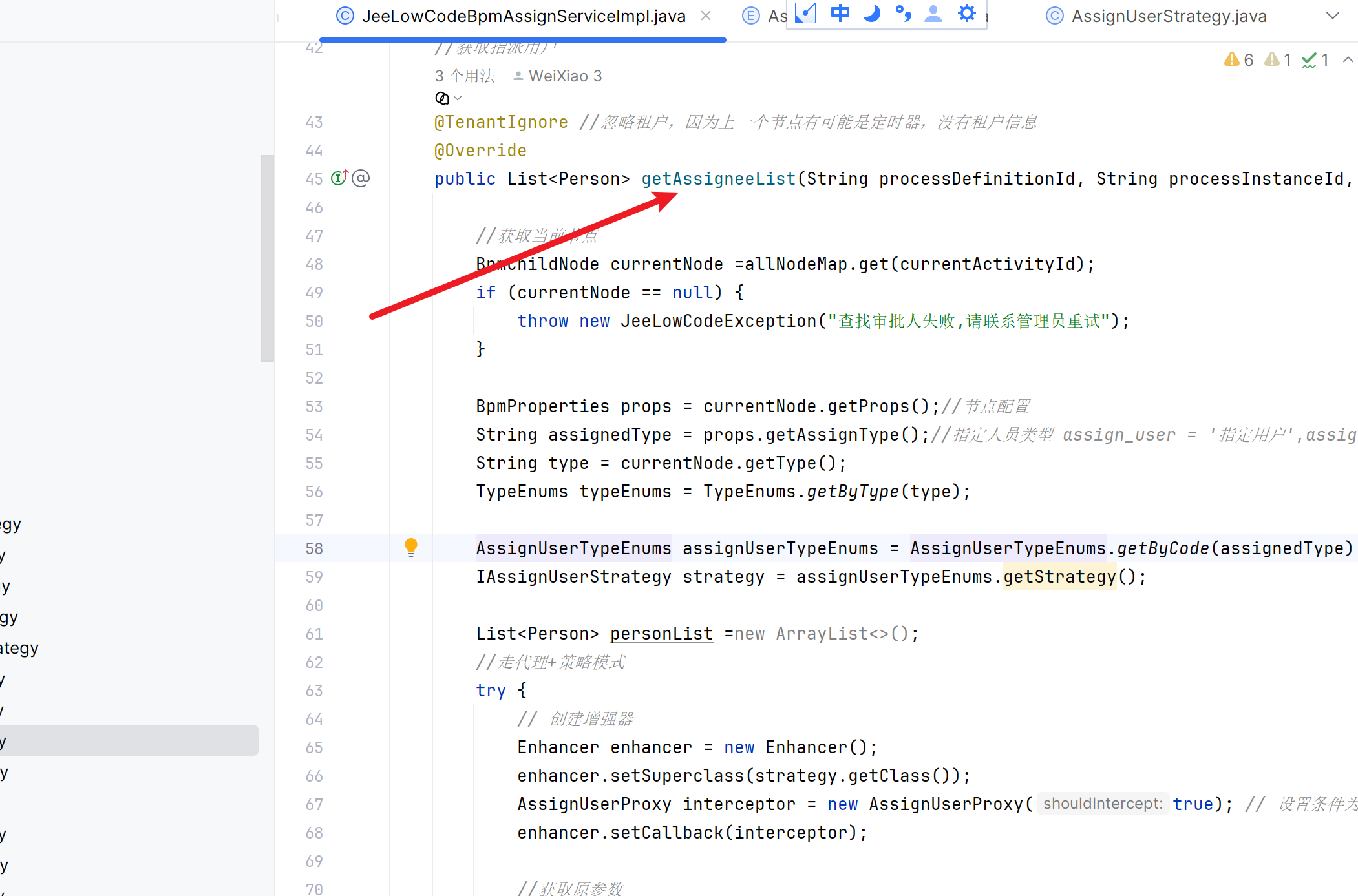This screenshot has height=896, width=1358.
Task: Click the 6 warnings indicator
Action: point(1238,60)
